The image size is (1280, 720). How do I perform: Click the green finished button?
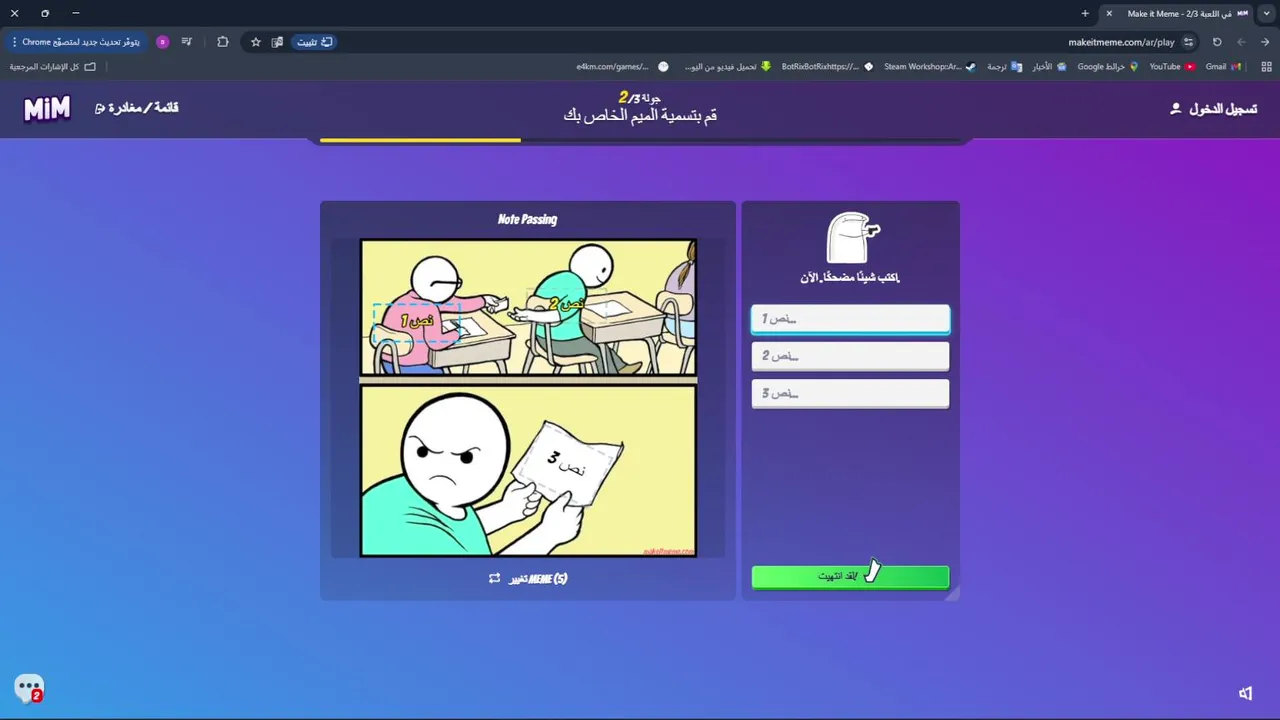[850, 576]
